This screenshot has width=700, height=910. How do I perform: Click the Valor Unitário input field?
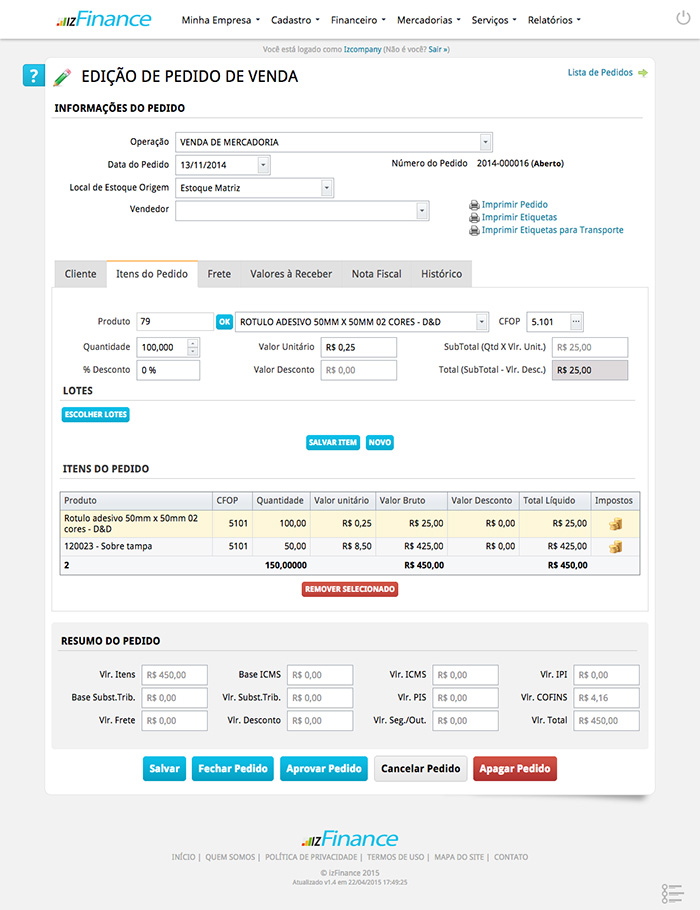(358, 347)
